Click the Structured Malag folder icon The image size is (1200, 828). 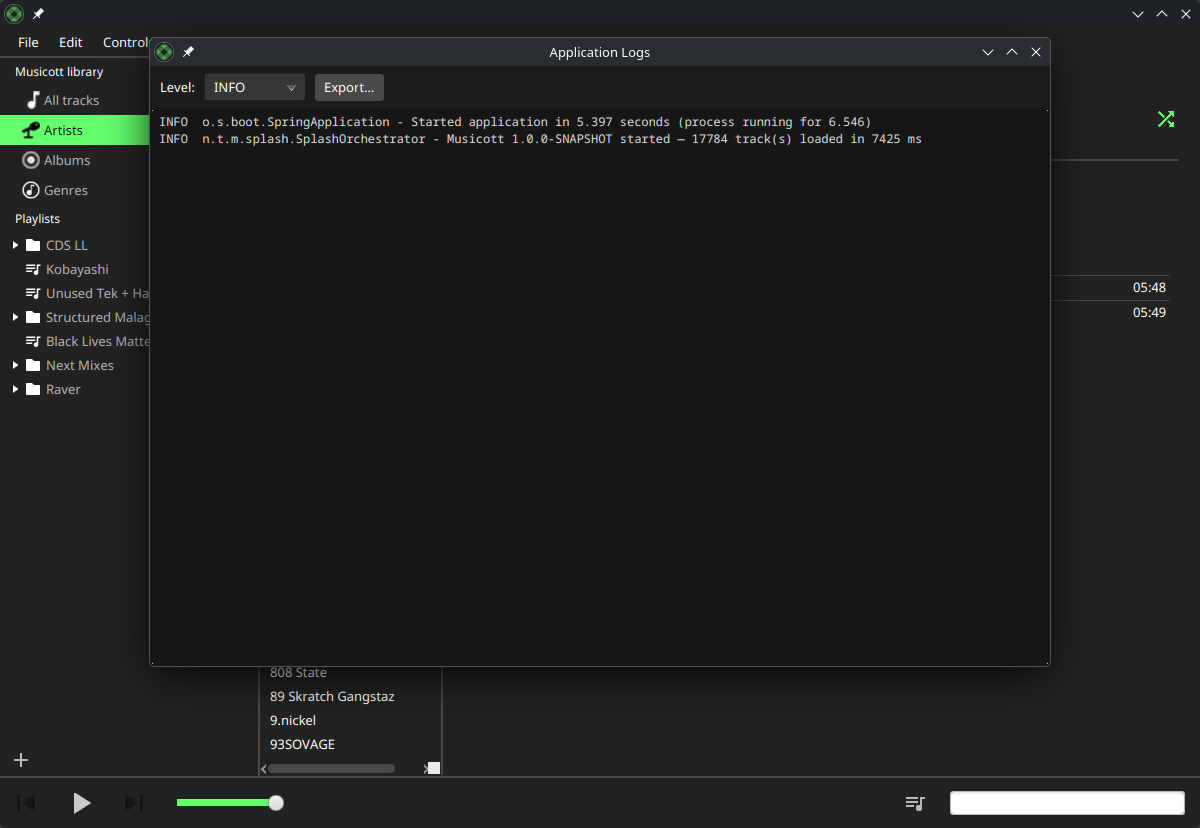coord(33,317)
